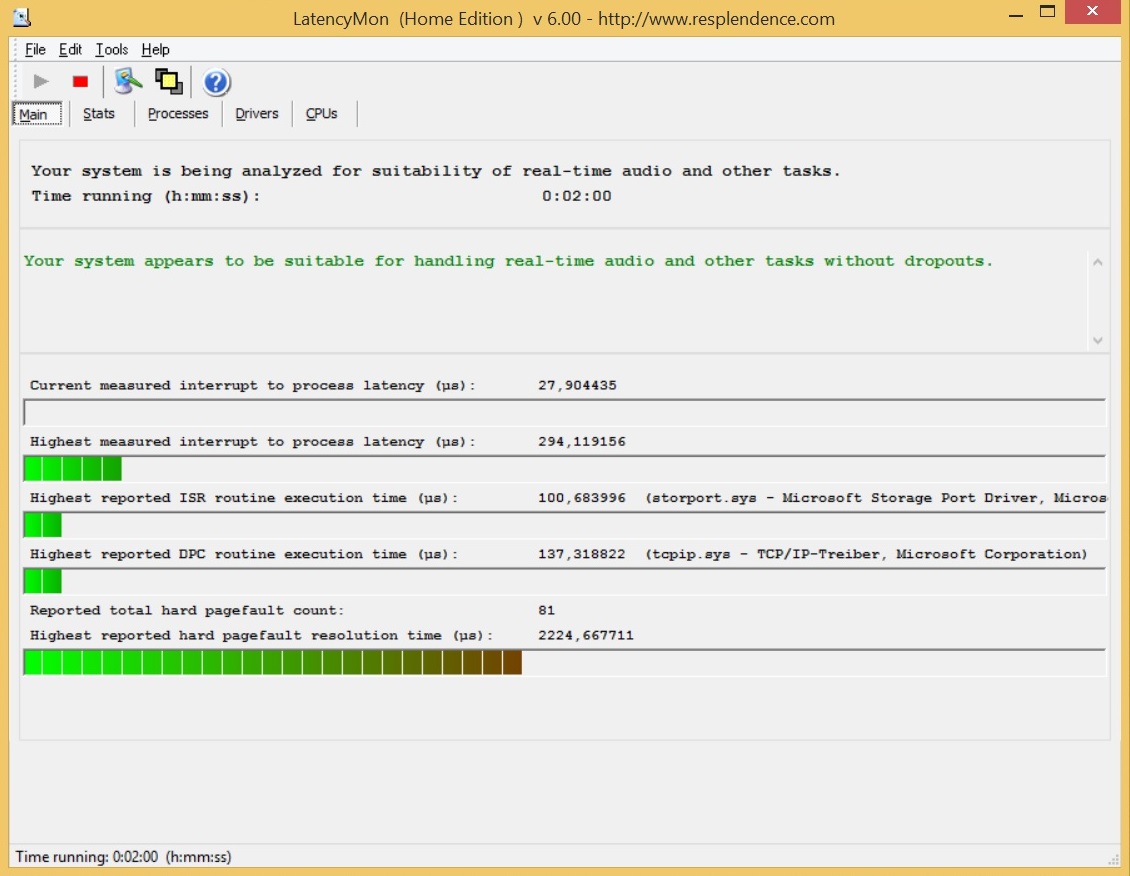Click the pagefault resolution value 2224,667711

click(586, 635)
